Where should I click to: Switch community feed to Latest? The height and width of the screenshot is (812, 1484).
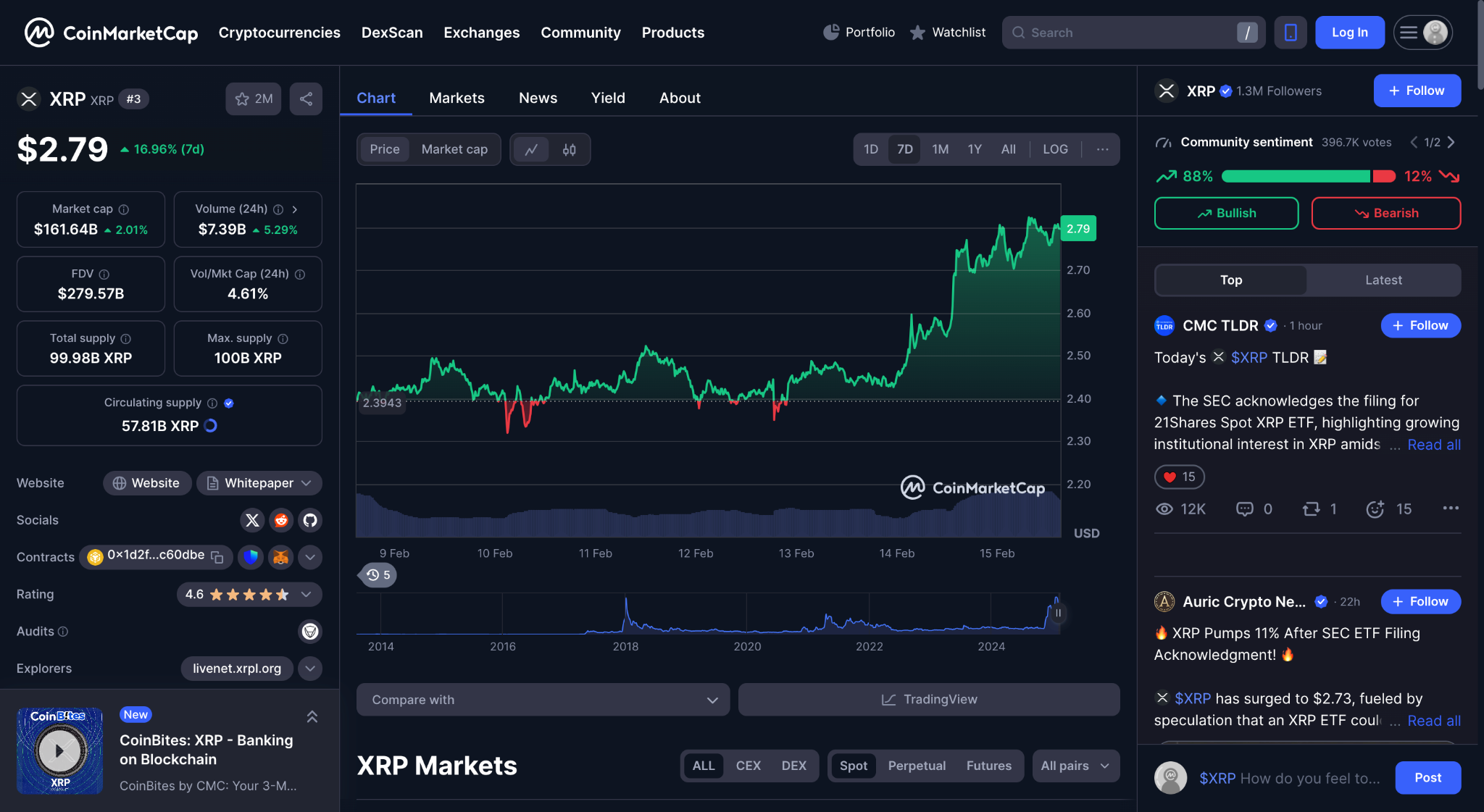coord(1383,280)
